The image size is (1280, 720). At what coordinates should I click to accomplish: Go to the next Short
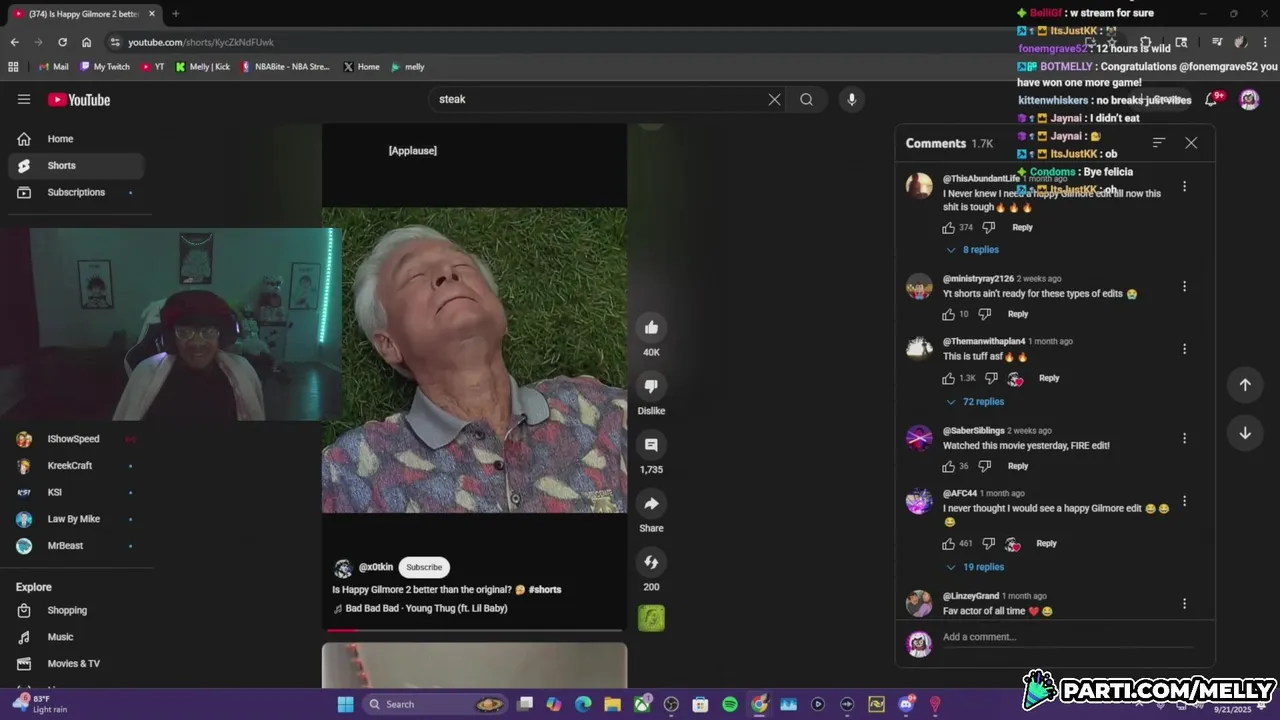pos(1245,433)
